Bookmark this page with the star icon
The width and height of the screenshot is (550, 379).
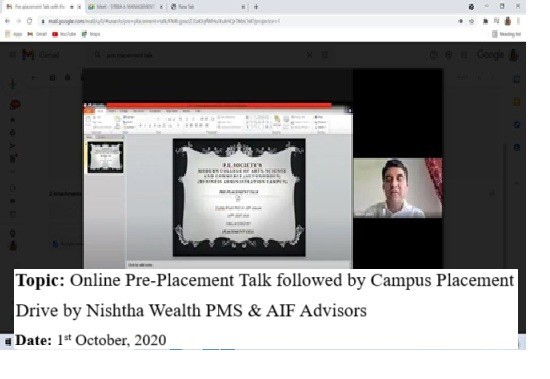(471, 21)
